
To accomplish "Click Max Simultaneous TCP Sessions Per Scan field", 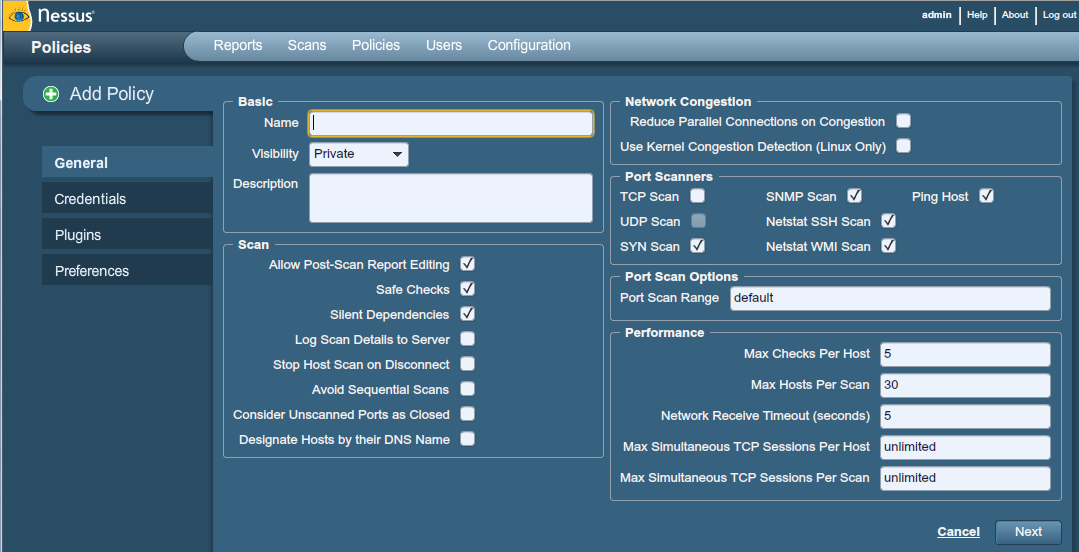I will tap(965, 478).
